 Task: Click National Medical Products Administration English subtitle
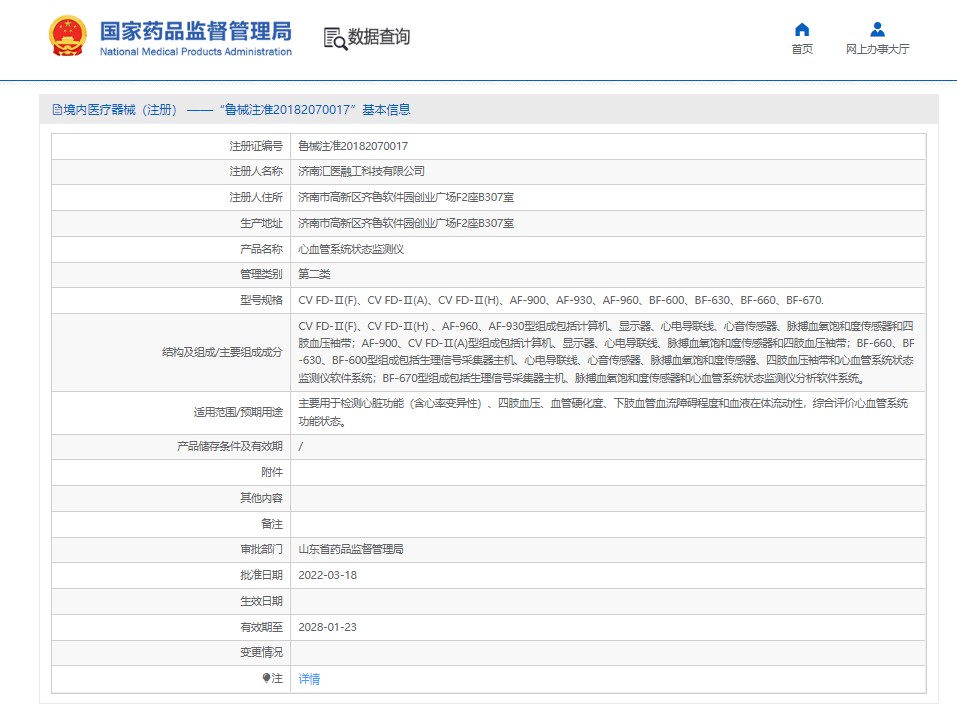point(195,52)
